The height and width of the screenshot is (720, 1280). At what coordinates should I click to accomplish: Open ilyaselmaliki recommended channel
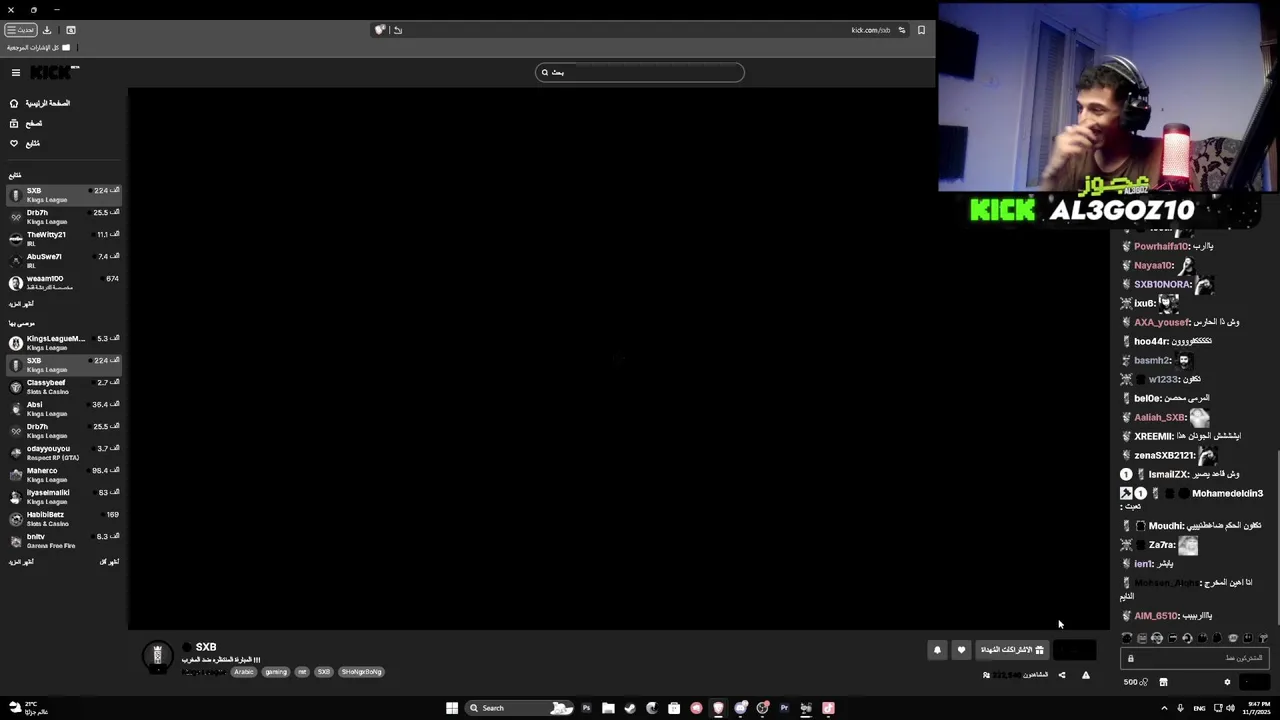tap(64, 497)
